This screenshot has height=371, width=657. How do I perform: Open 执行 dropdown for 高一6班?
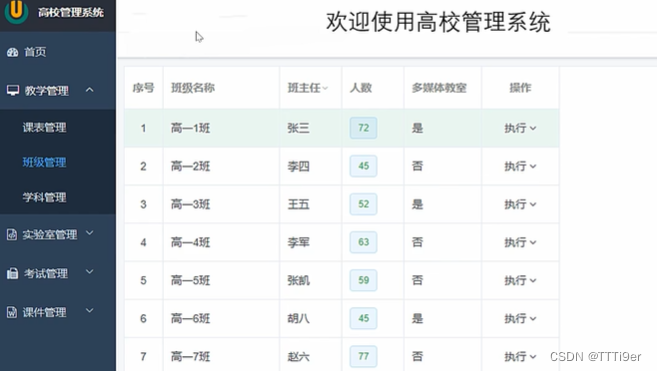tap(520, 318)
